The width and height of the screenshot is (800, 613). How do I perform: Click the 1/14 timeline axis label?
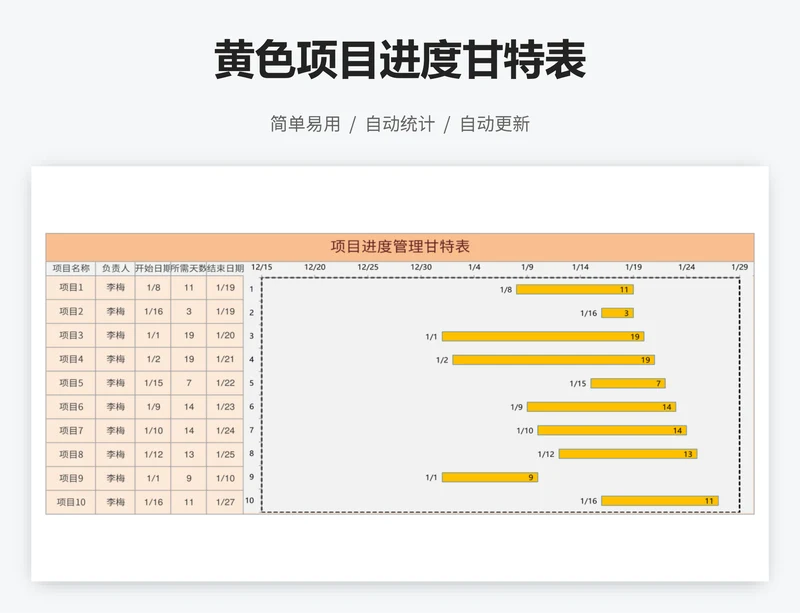[x=580, y=267]
